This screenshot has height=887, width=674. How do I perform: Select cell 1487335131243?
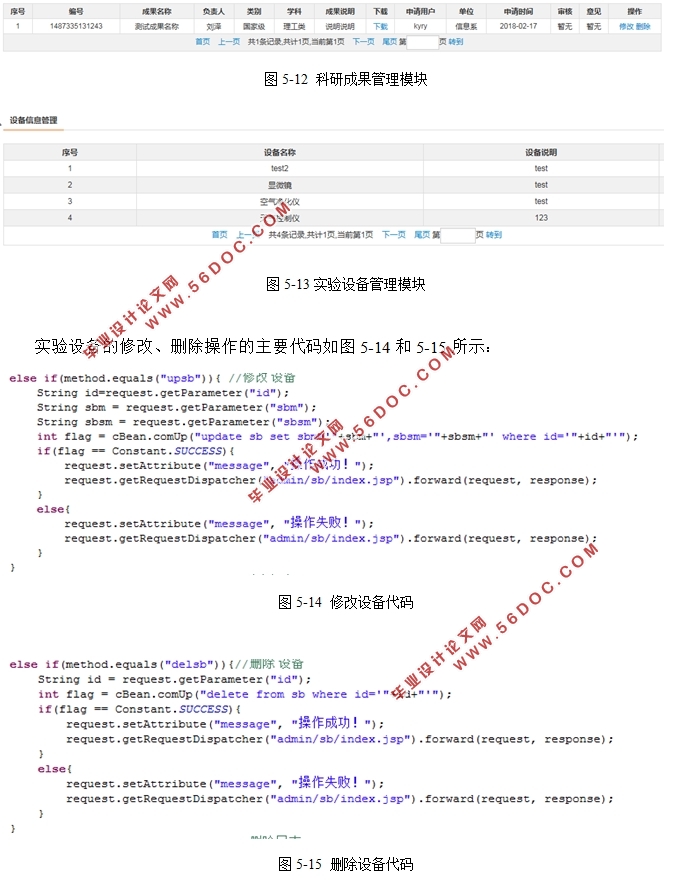click(x=76, y=27)
